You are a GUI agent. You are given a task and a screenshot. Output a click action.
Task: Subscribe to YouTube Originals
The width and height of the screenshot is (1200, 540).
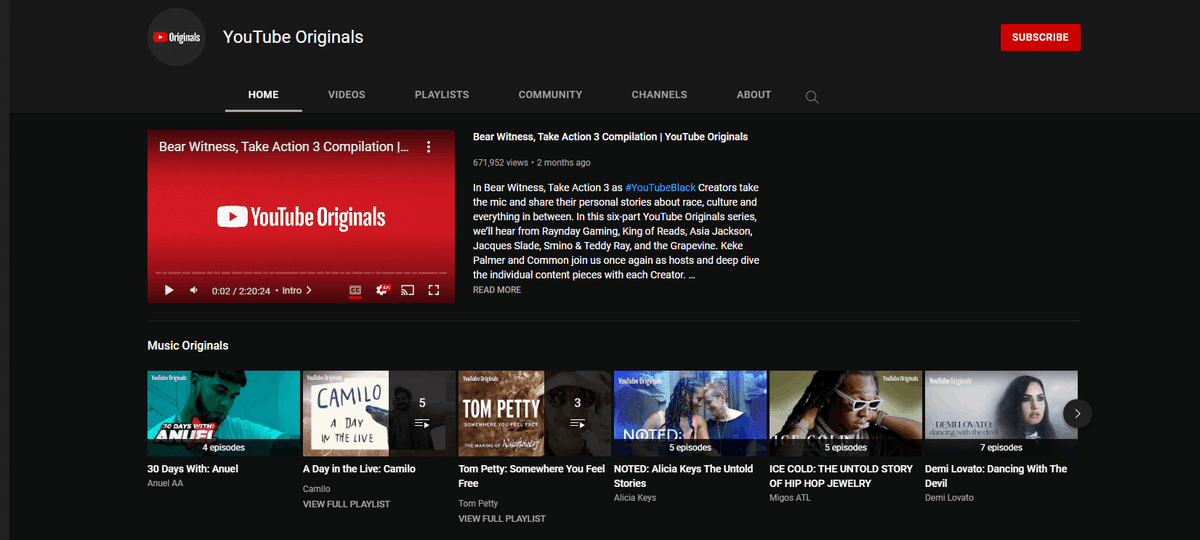(1040, 37)
